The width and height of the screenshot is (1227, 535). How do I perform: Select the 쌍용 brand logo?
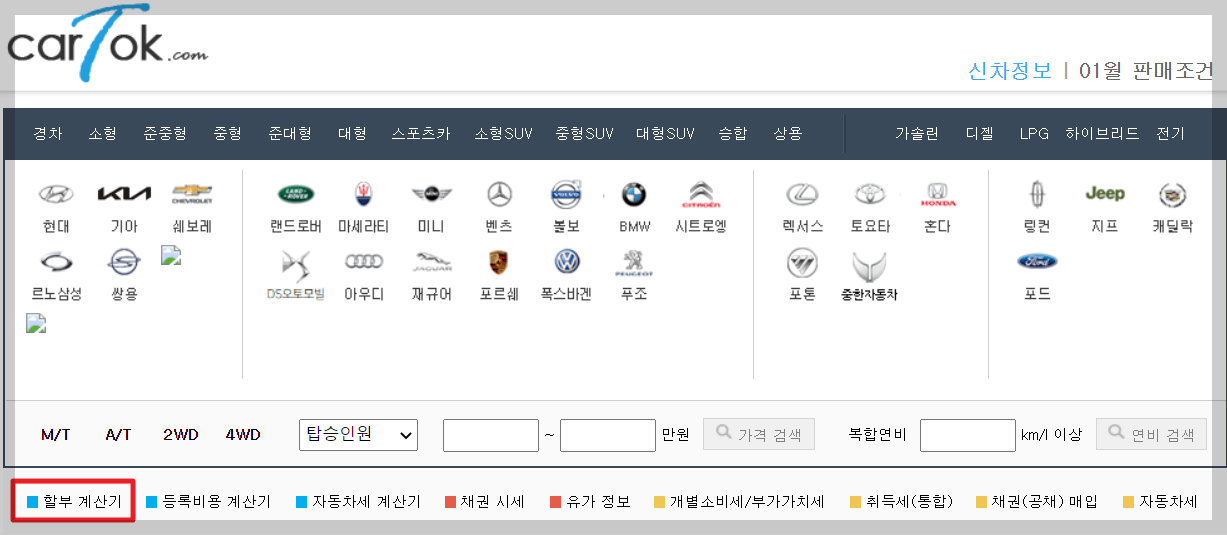(x=124, y=262)
